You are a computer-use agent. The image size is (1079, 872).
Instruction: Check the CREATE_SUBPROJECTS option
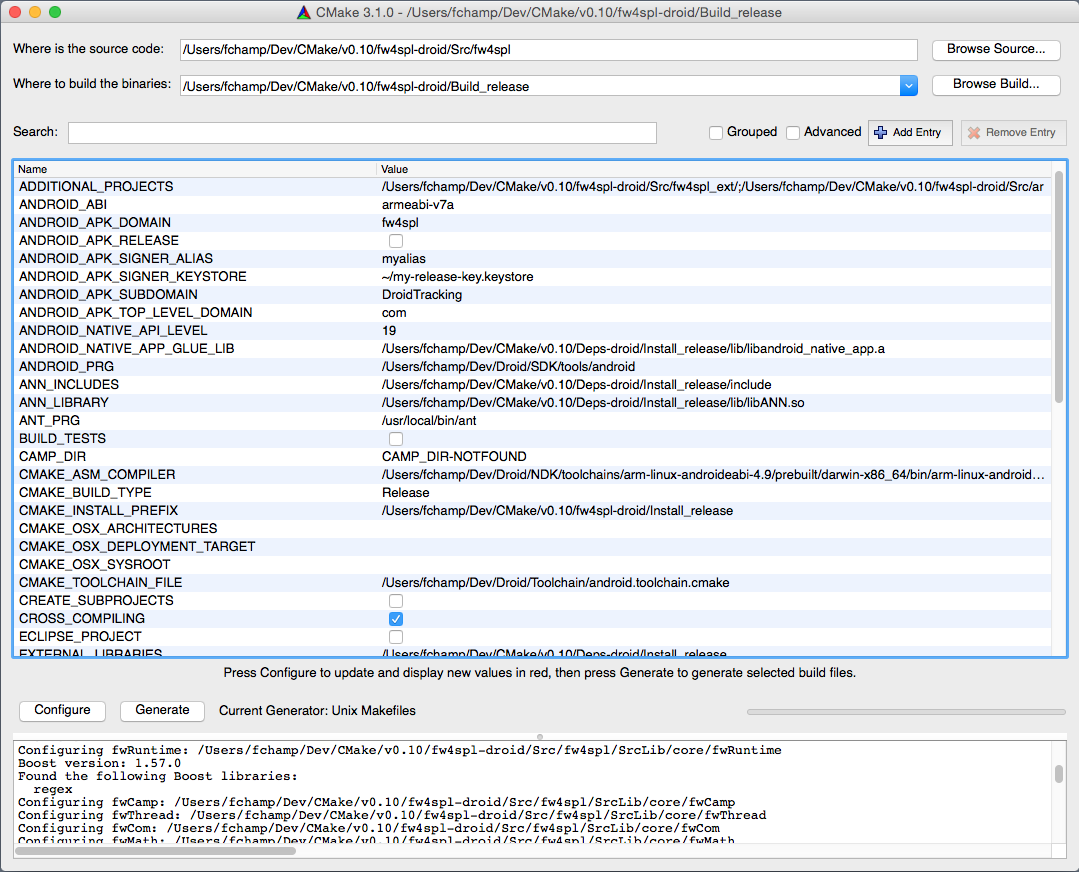pyautogui.click(x=396, y=601)
